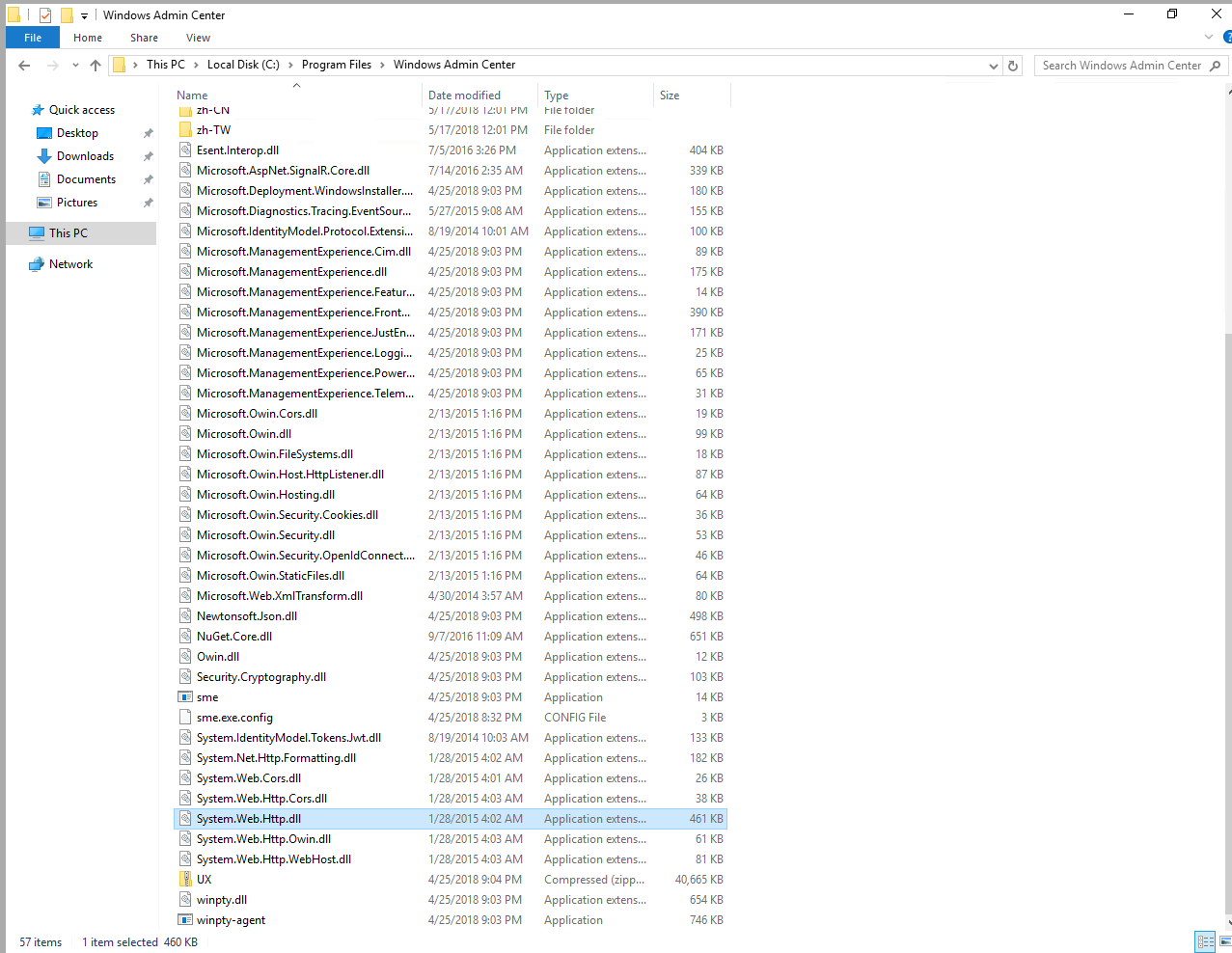This screenshot has height=953, width=1232.
Task: Select Microsoft.AspNet.SignalR.Core.dll
Action: (283, 171)
